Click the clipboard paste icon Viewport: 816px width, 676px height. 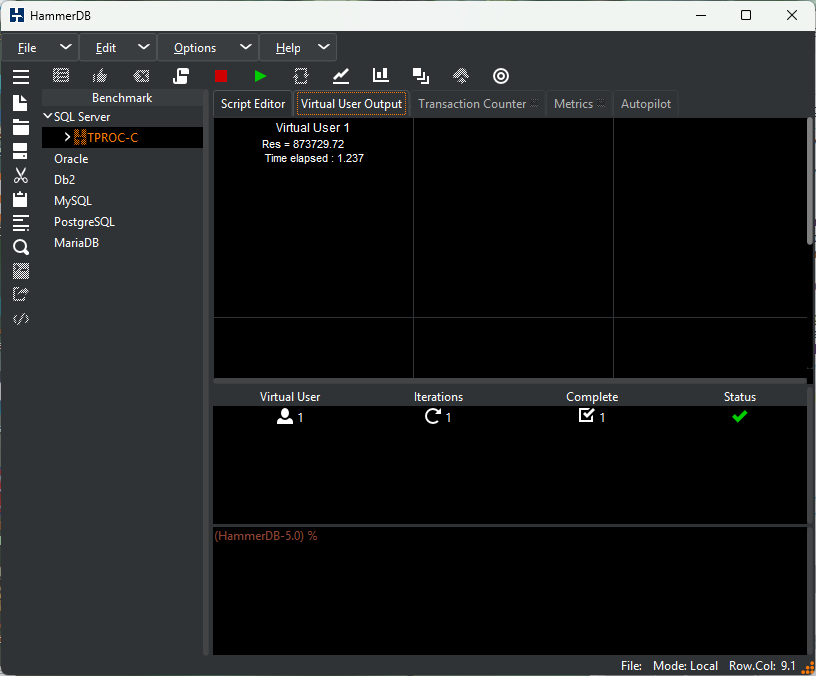coord(20,199)
